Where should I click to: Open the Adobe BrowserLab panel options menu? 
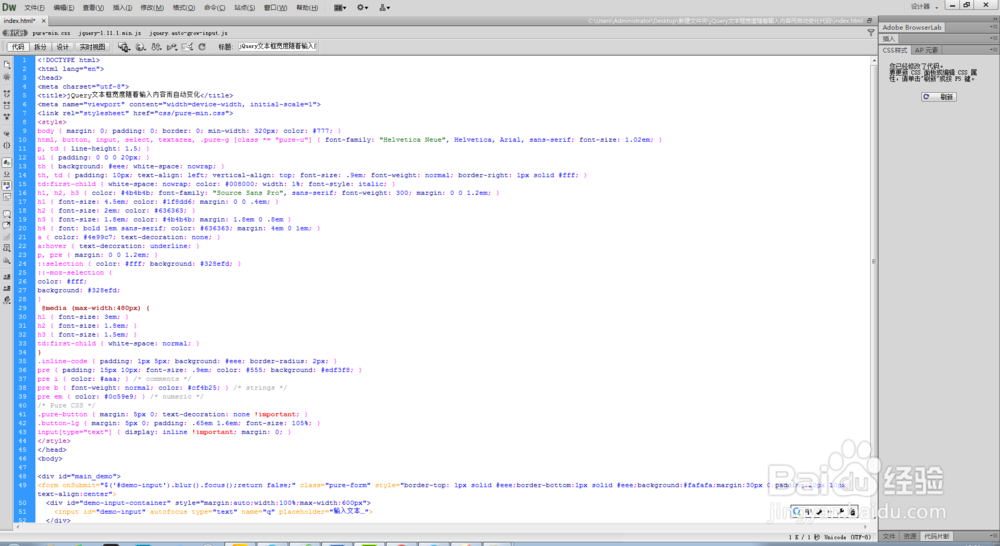(x=993, y=27)
